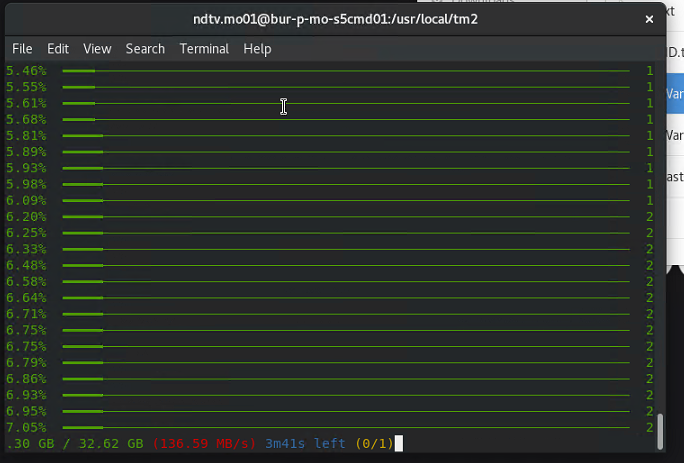
Task: Click the 32.62 GB total size text
Action: [111, 444]
